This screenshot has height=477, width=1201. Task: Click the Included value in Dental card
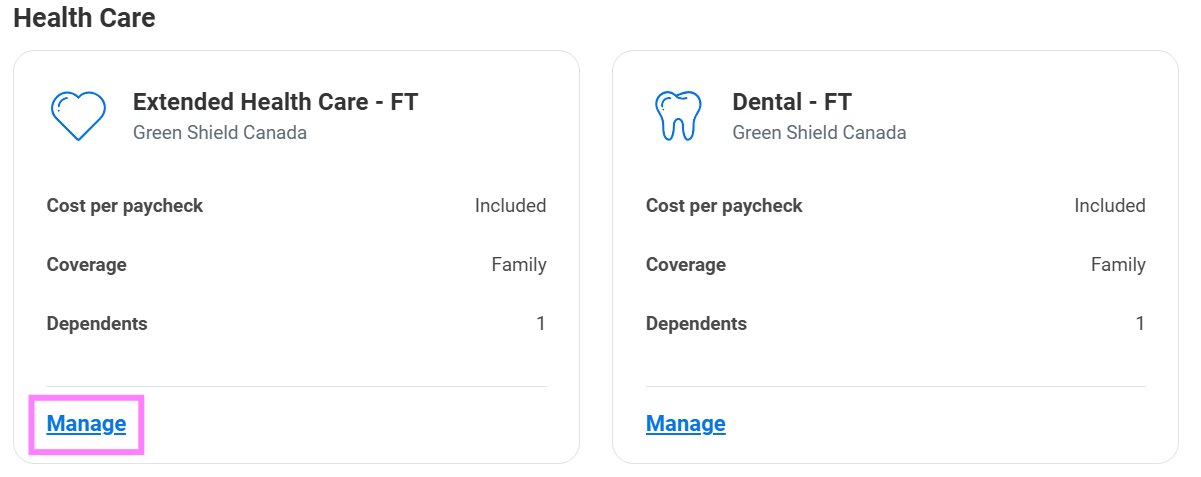point(1109,206)
